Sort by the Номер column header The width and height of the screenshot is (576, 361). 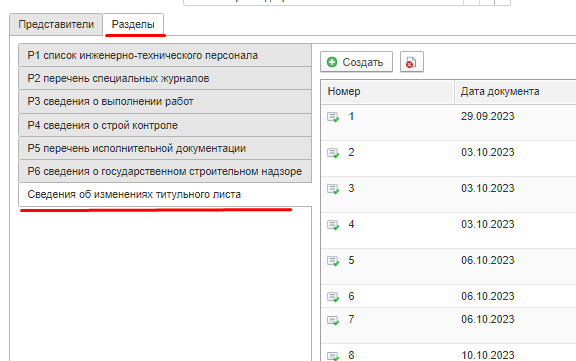(x=387, y=91)
